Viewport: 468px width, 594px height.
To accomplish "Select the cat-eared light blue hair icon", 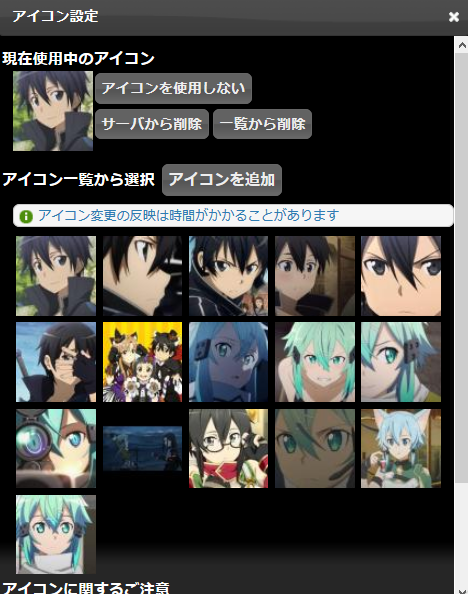I will click(401, 448).
